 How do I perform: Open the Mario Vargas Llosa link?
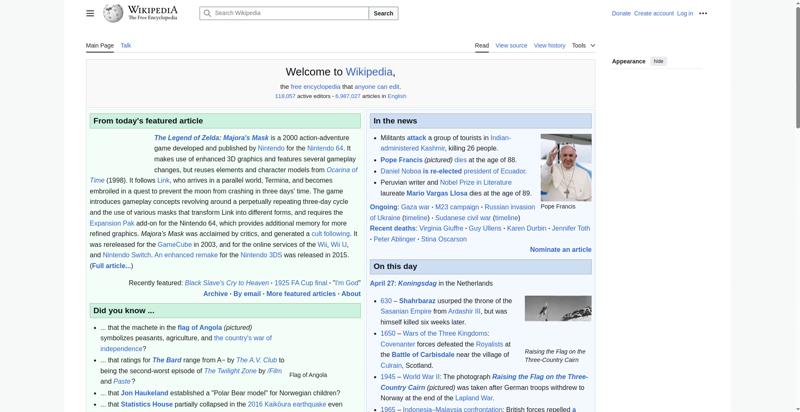pyautogui.click(x=435, y=193)
